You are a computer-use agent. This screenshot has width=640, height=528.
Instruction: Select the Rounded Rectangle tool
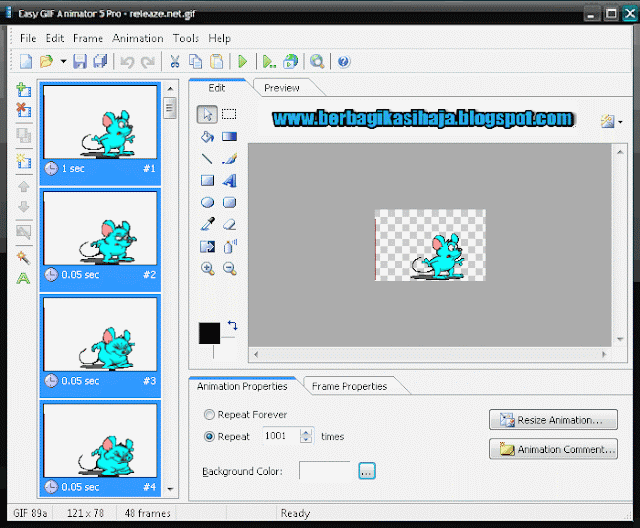[x=229, y=202]
